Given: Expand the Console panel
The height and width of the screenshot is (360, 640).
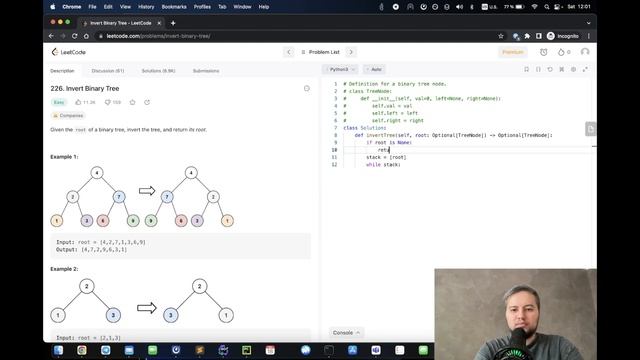Looking at the screenshot, I should pyautogui.click(x=346, y=333).
